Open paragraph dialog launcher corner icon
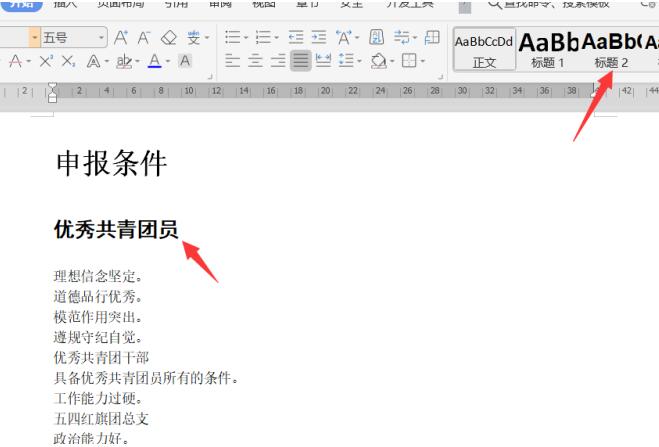 coord(440,77)
